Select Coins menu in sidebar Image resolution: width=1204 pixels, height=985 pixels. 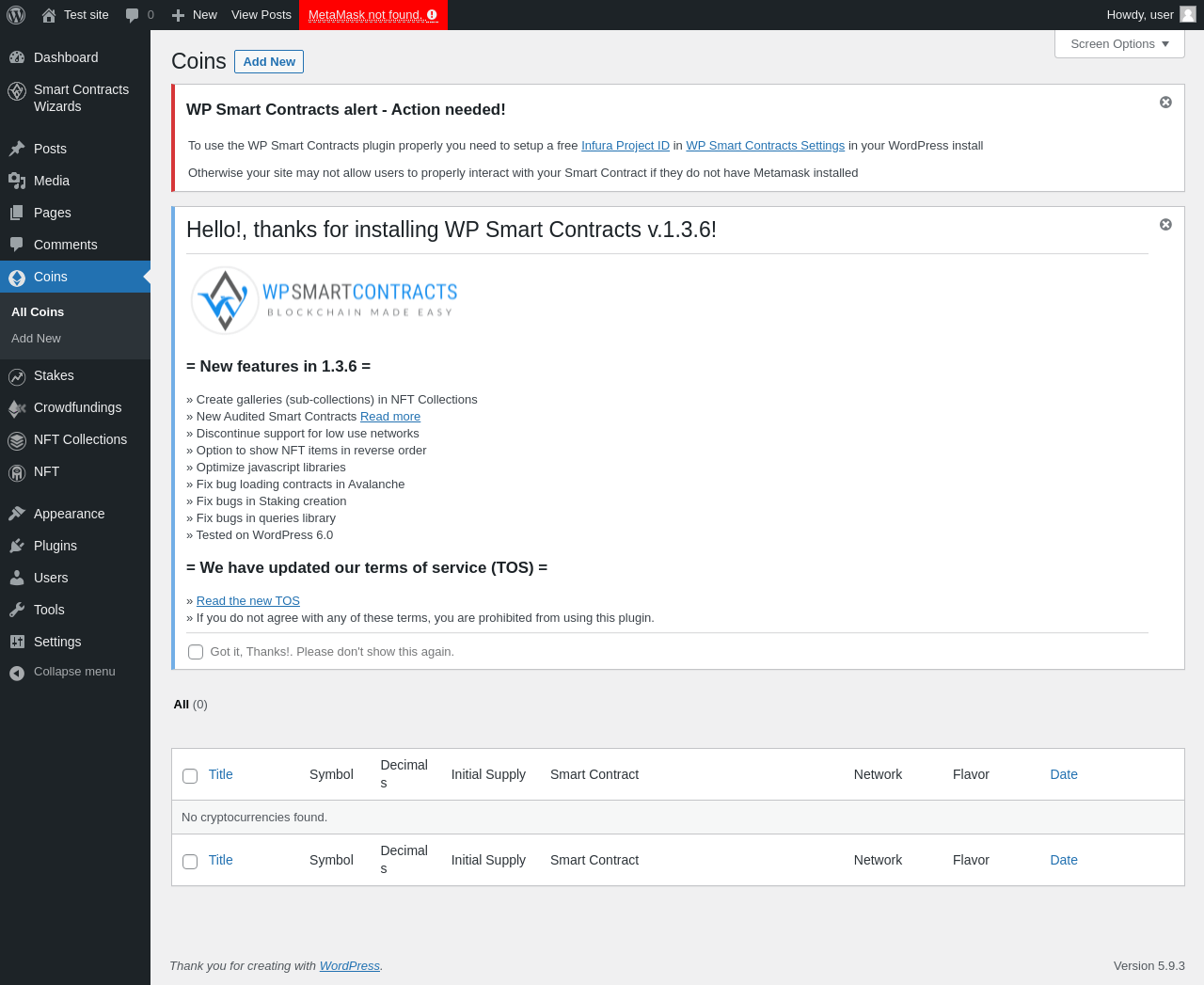click(75, 277)
